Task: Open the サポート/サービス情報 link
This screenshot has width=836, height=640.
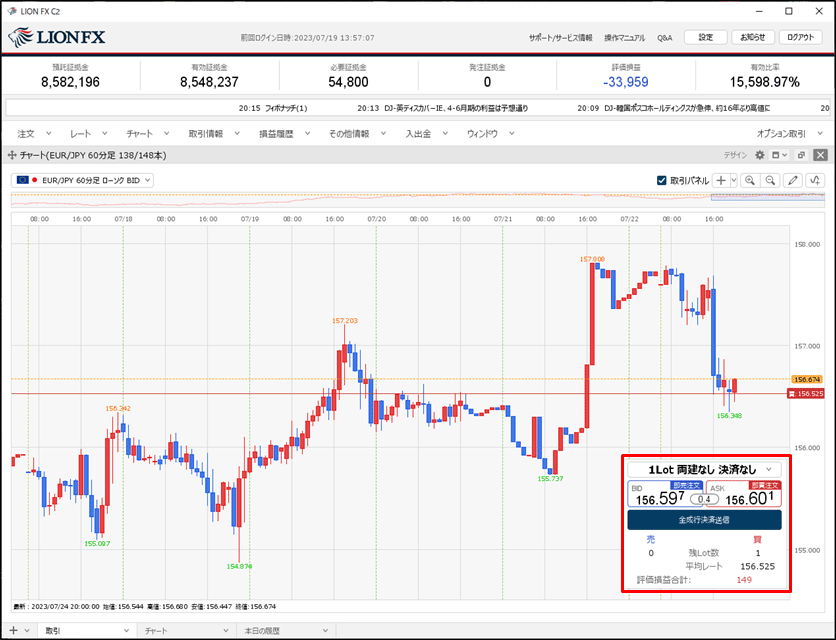Action: pos(560,38)
